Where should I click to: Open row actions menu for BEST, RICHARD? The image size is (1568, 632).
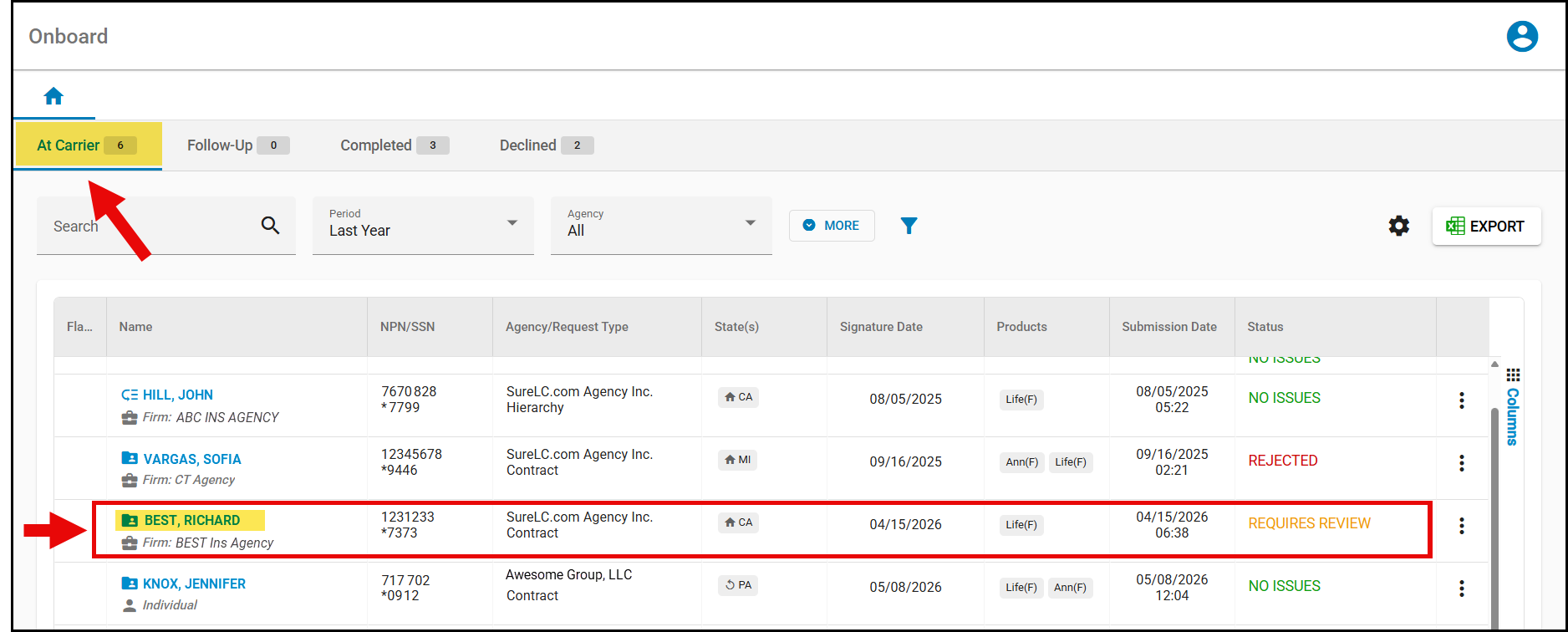coord(1461,526)
